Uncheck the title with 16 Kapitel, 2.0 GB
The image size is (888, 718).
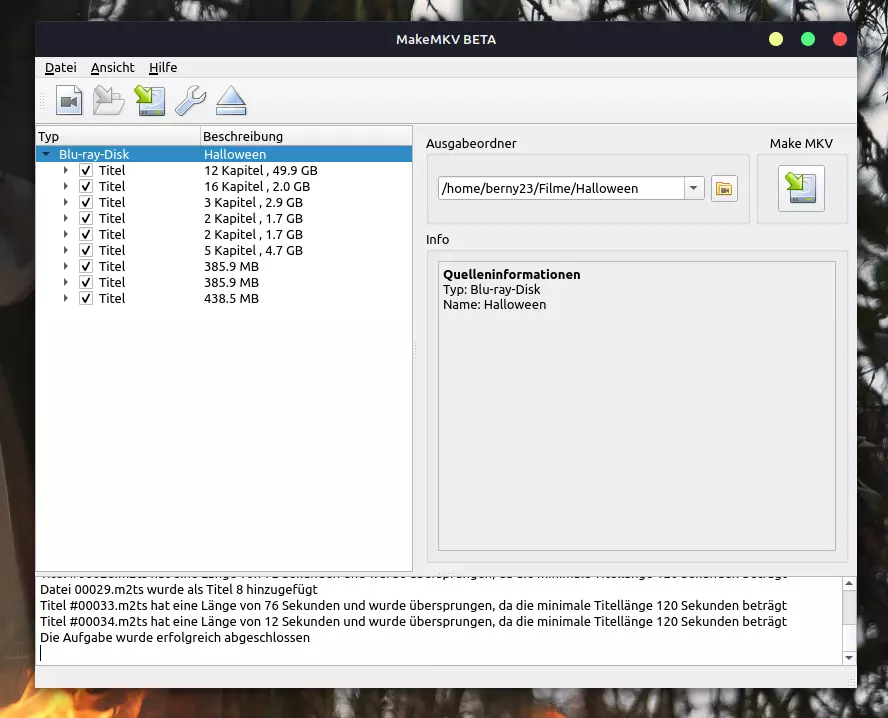tap(86, 186)
